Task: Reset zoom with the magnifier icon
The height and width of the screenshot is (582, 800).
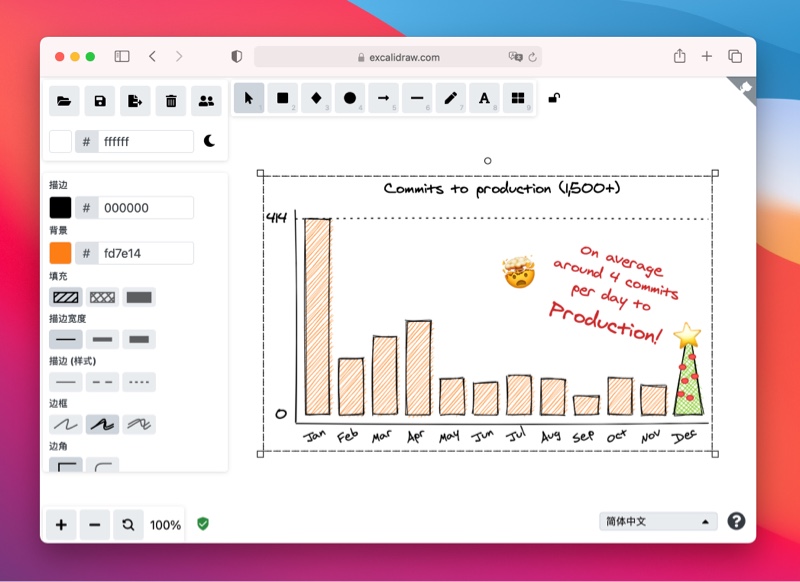Action: click(129, 524)
